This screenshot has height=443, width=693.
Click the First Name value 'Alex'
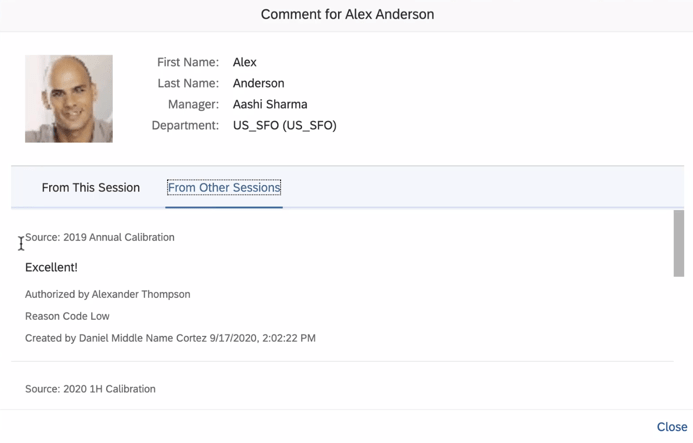pos(245,62)
